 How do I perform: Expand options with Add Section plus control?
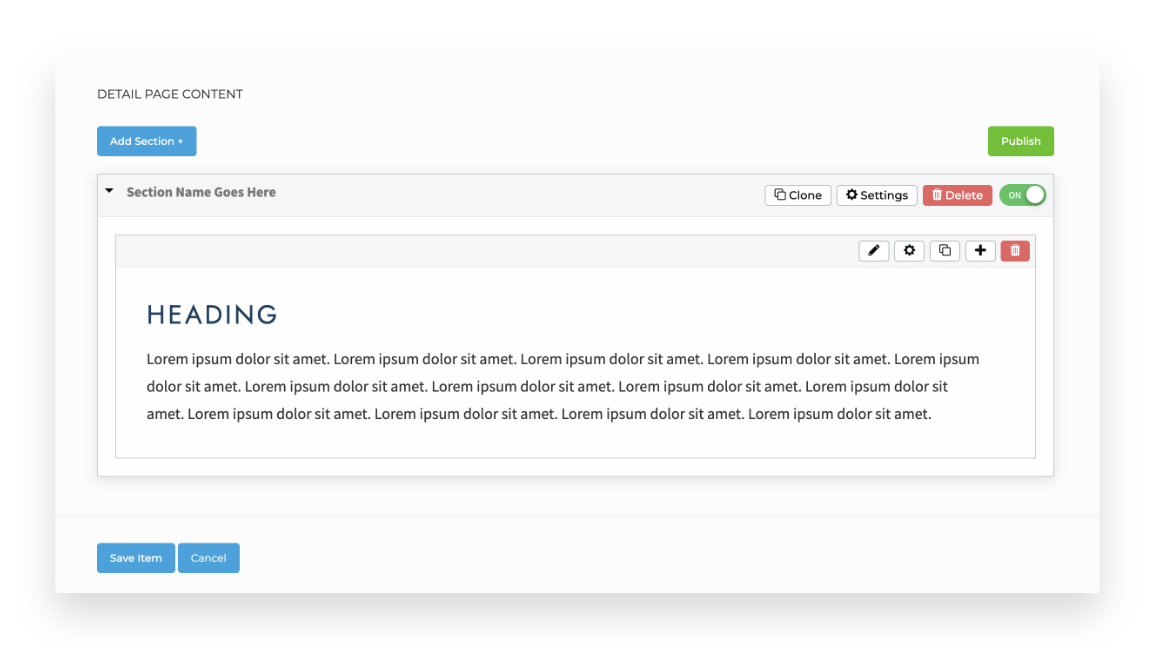tap(146, 141)
